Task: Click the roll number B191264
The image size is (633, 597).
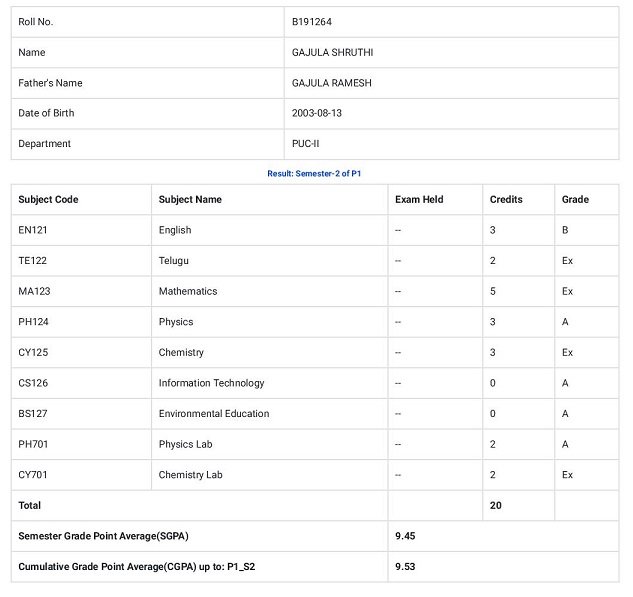Action: (x=312, y=22)
